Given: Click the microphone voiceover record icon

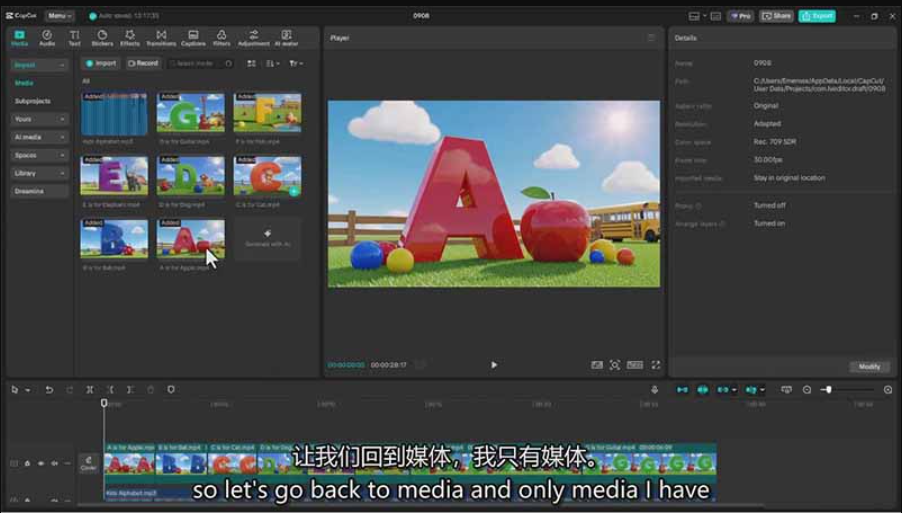Looking at the screenshot, I should coord(654,389).
